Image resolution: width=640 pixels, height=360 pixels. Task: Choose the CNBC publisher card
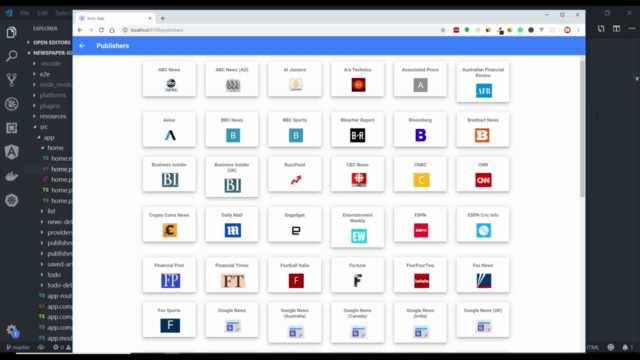coord(420,174)
